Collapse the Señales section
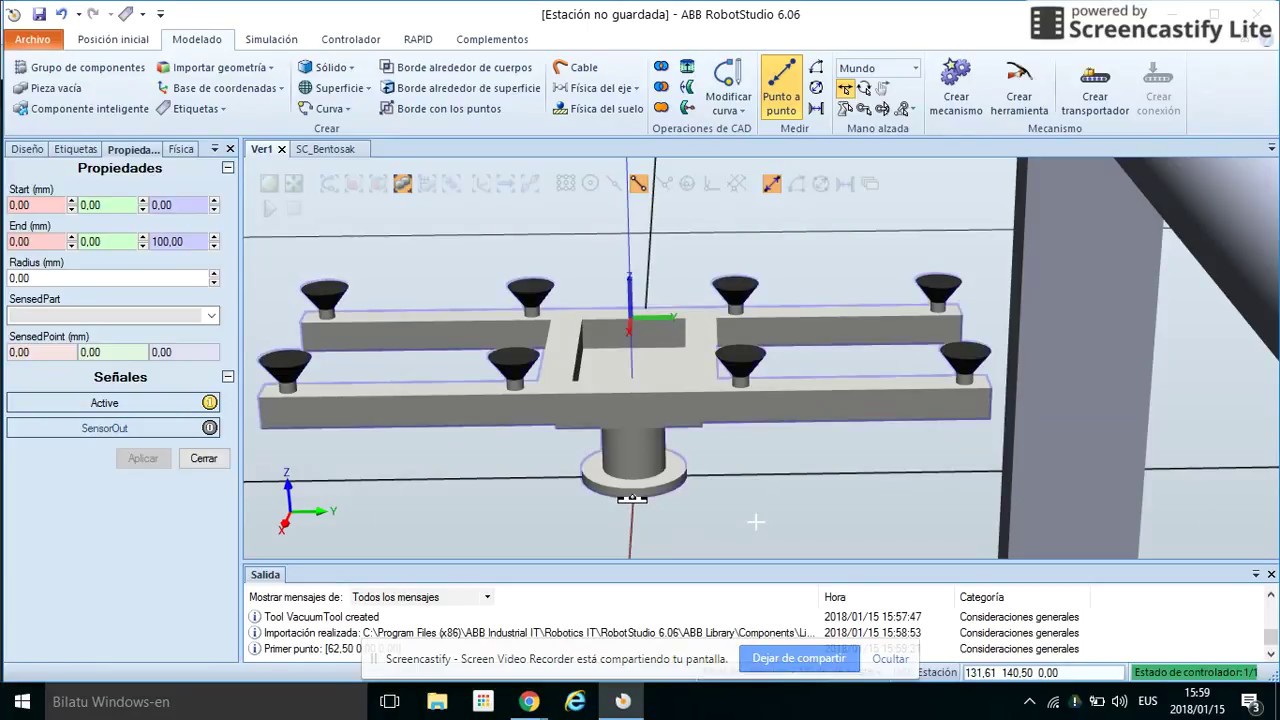 [x=228, y=377]
